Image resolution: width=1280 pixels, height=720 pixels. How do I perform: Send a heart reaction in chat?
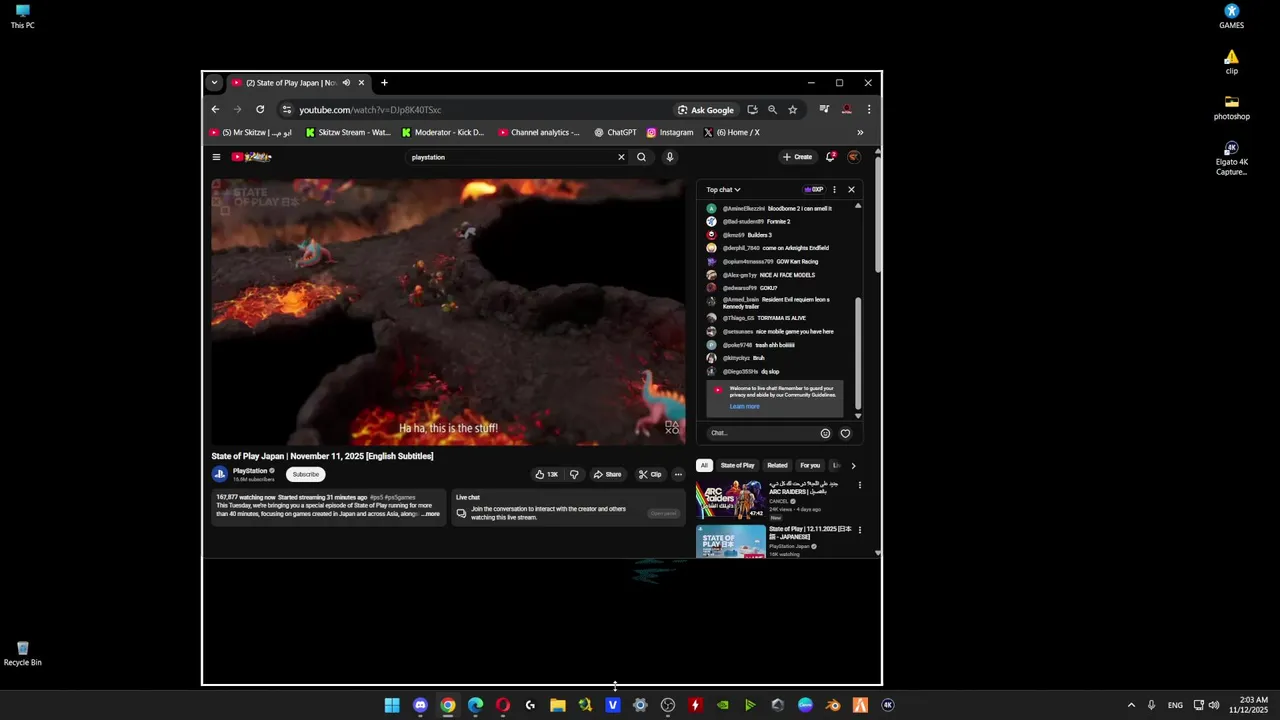point(845,433)
